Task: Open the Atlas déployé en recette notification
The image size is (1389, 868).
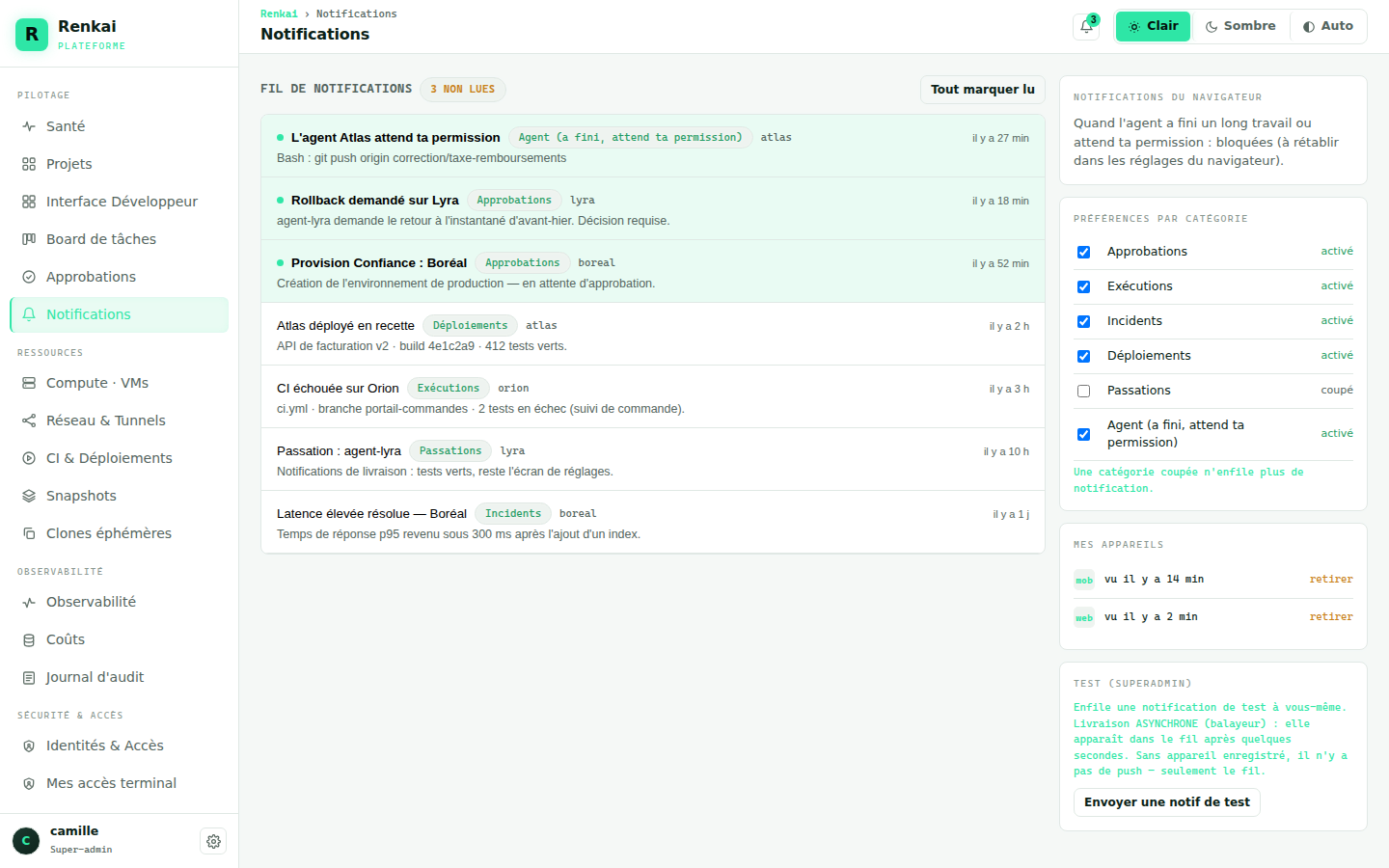Action: [x=653, y=334]
